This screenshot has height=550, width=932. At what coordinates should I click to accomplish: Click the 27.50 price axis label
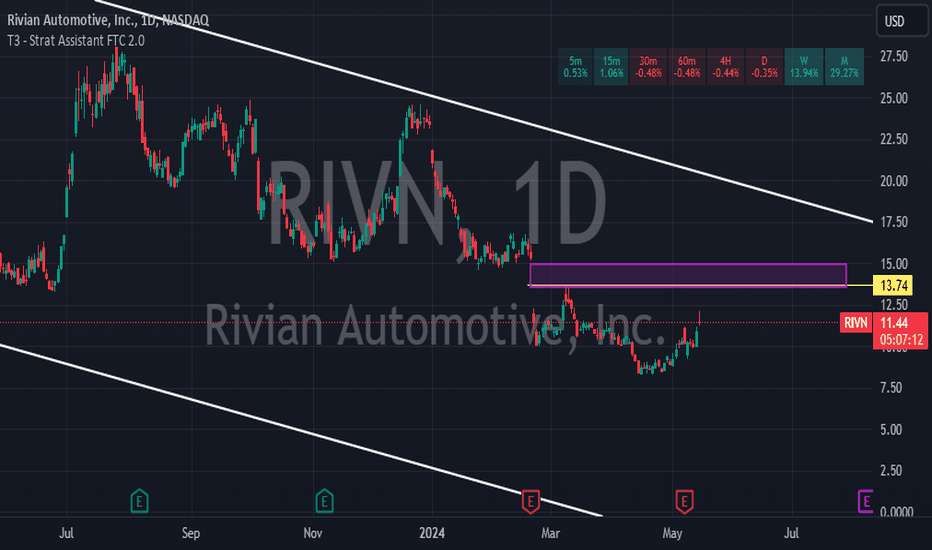point(893,56)
